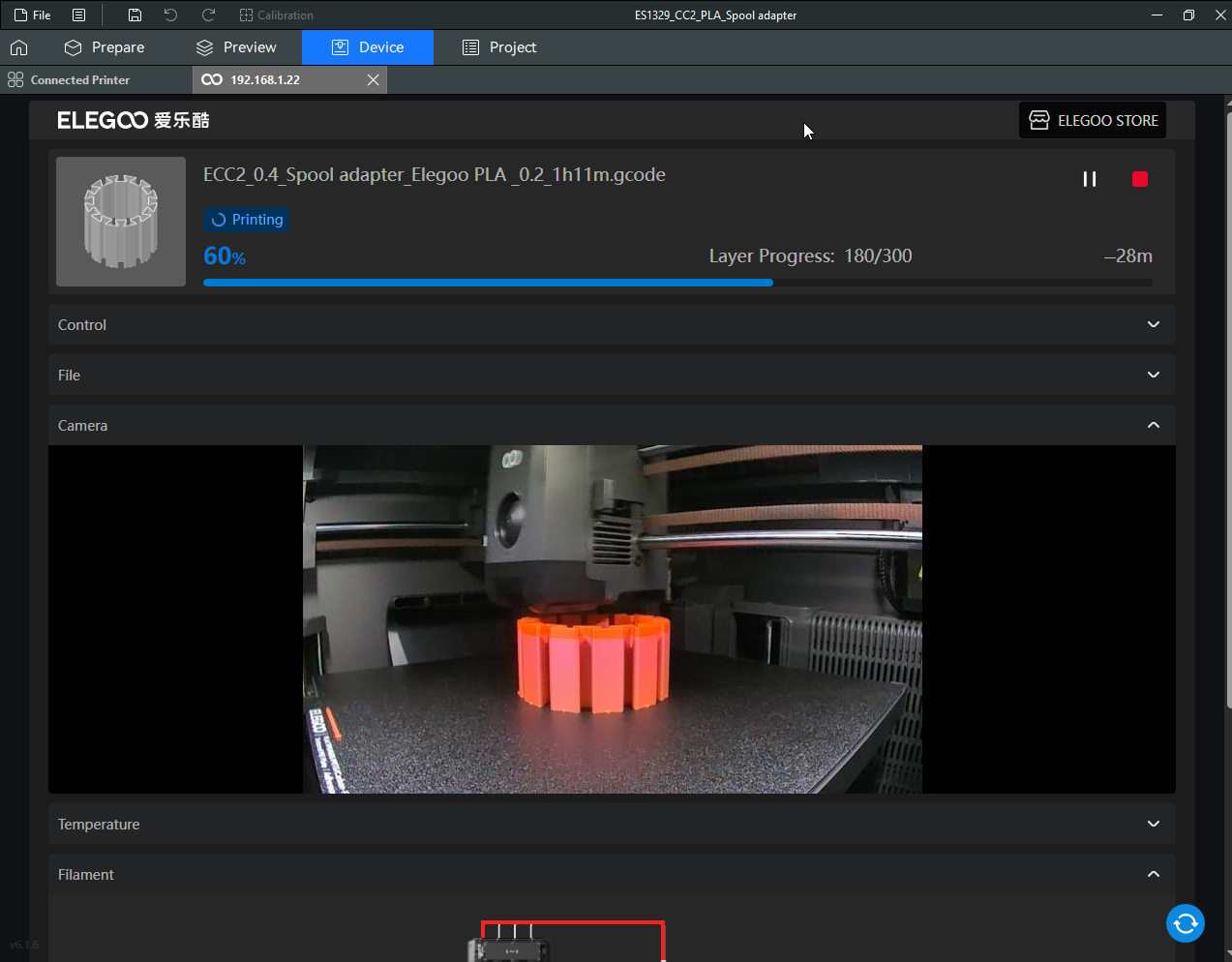Click the home icon
This screenshot has height=962, width=1232.
tap(18, 47)
